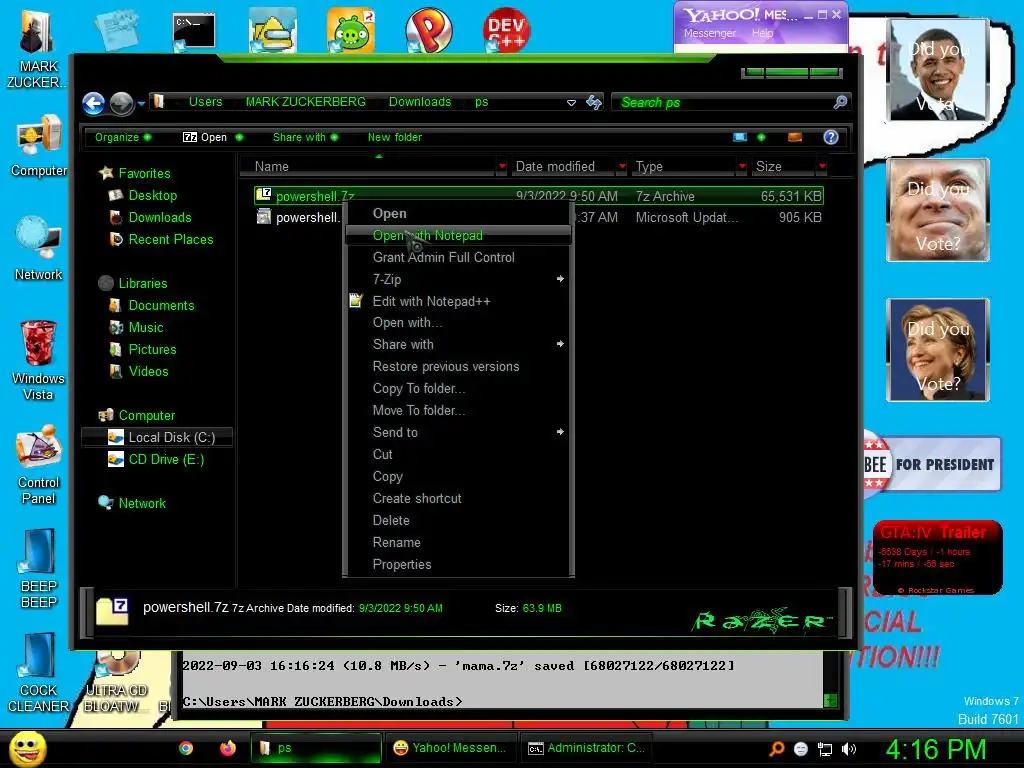
Task: Choose Grant Admin Full Control
Action: coord(458,257)
